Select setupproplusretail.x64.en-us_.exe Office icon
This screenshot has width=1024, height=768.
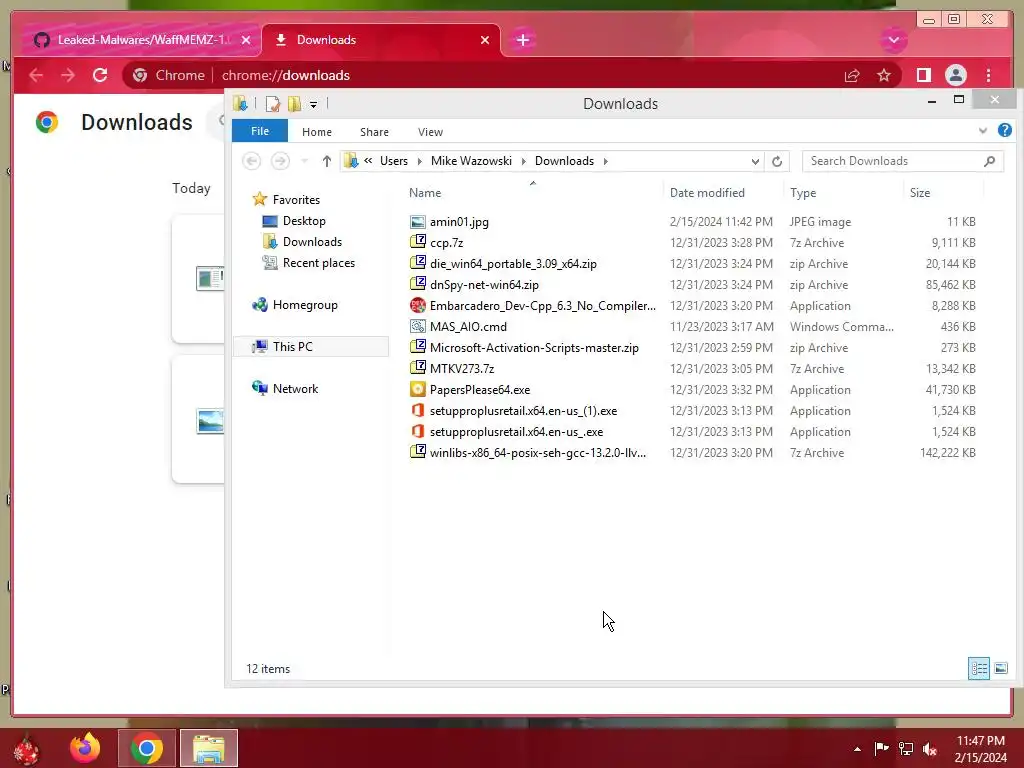[417, 431]
